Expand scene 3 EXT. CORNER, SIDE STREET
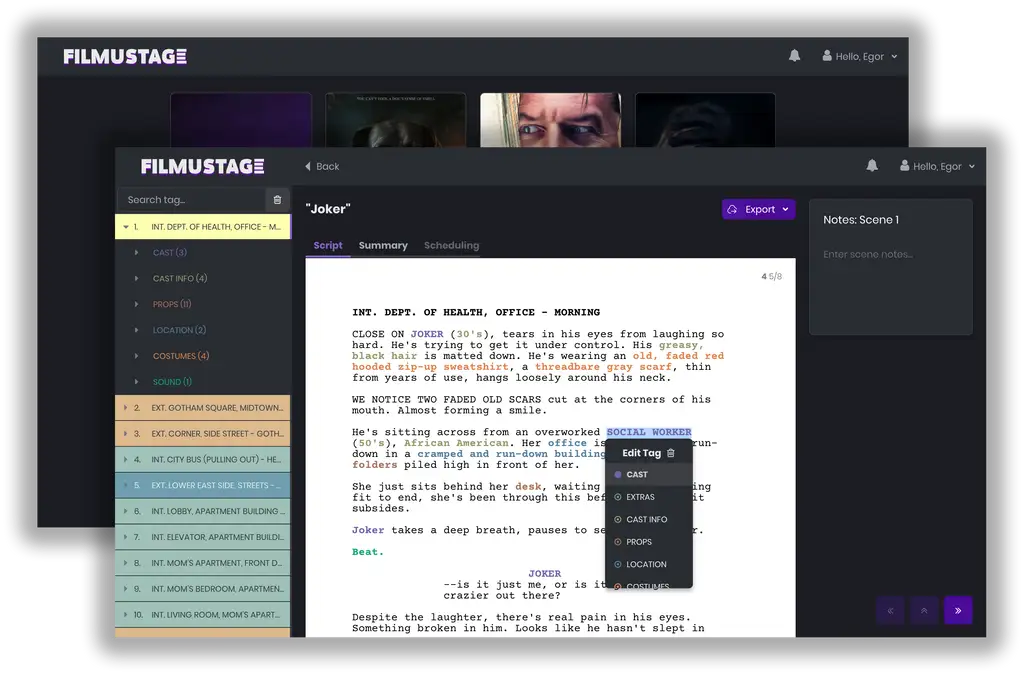Image resolution: width=1024 pixels, height=675 pixels. [125, 433]
